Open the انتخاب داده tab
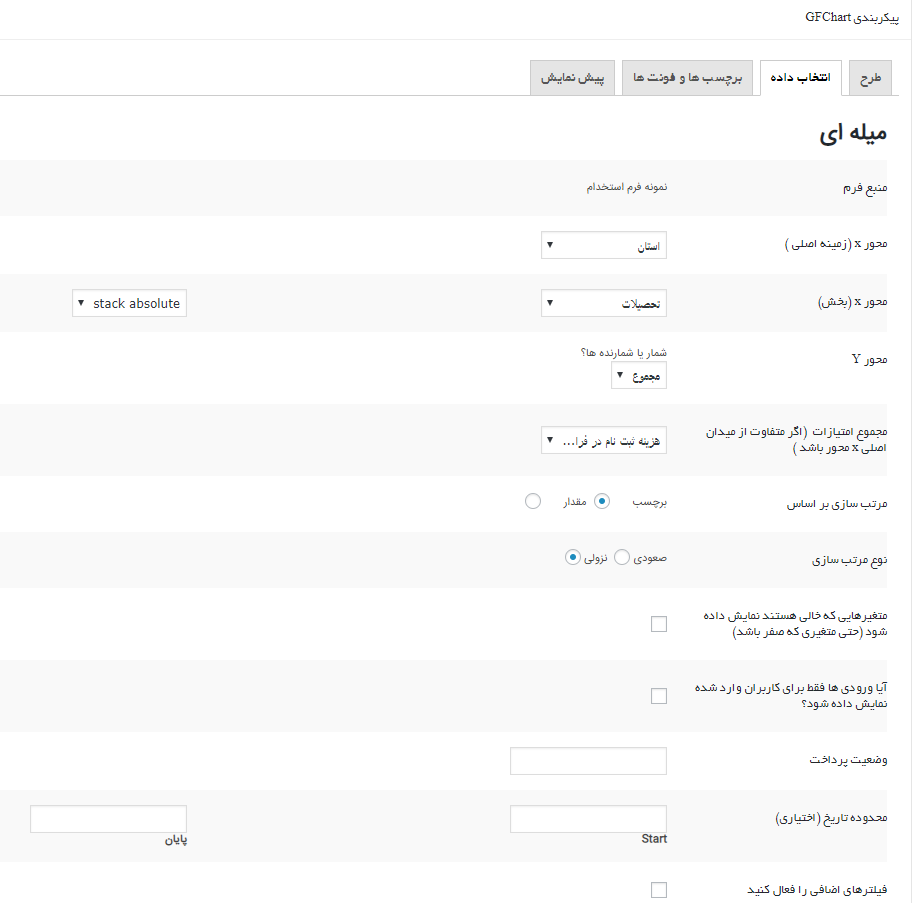Viewport: 912px width, 903px height. (801, 78)
